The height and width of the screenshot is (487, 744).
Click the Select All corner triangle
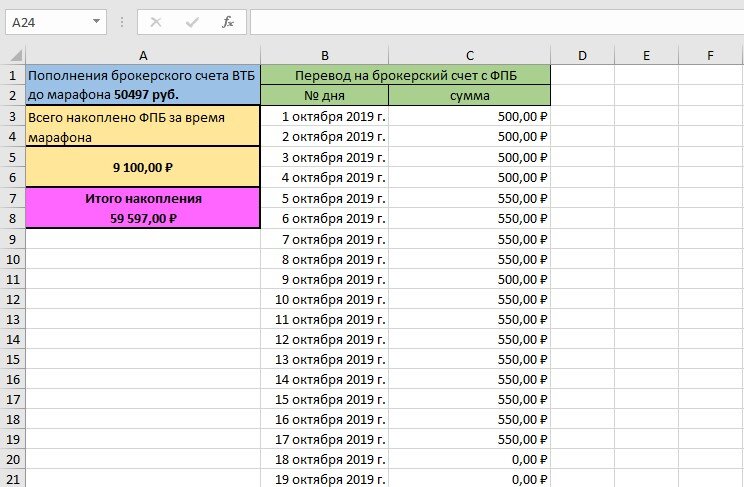tap(16, 56)
